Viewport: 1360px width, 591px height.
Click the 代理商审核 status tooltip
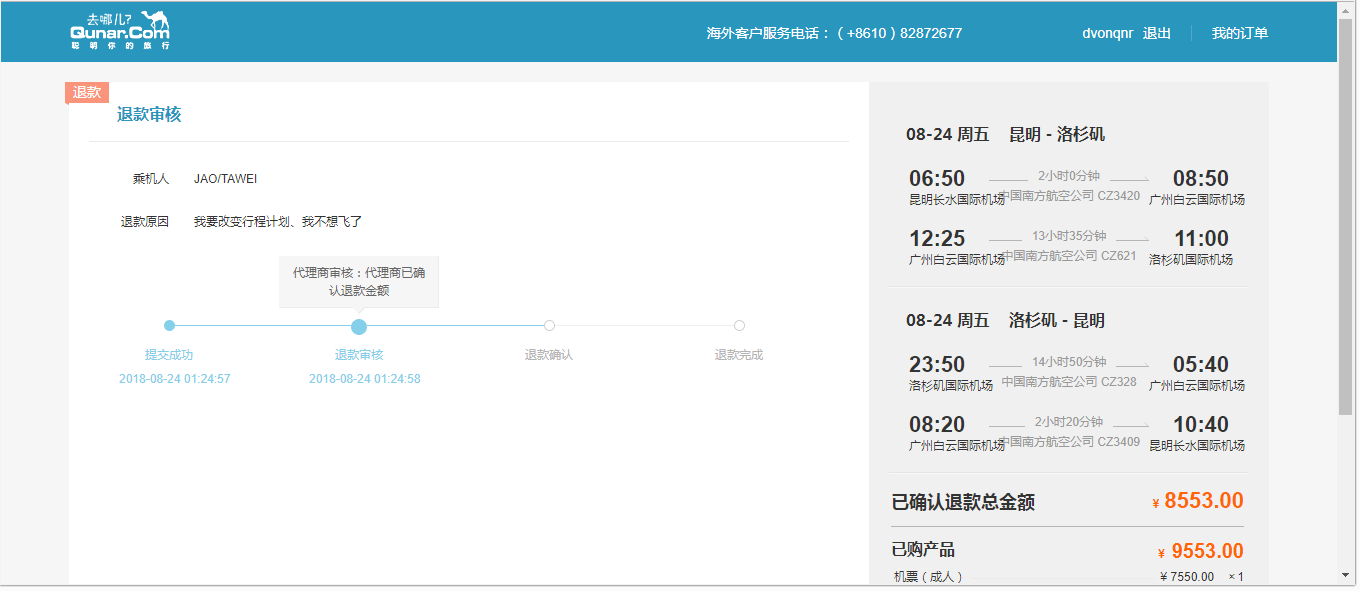pyautogui.click(x=358, y=281)
